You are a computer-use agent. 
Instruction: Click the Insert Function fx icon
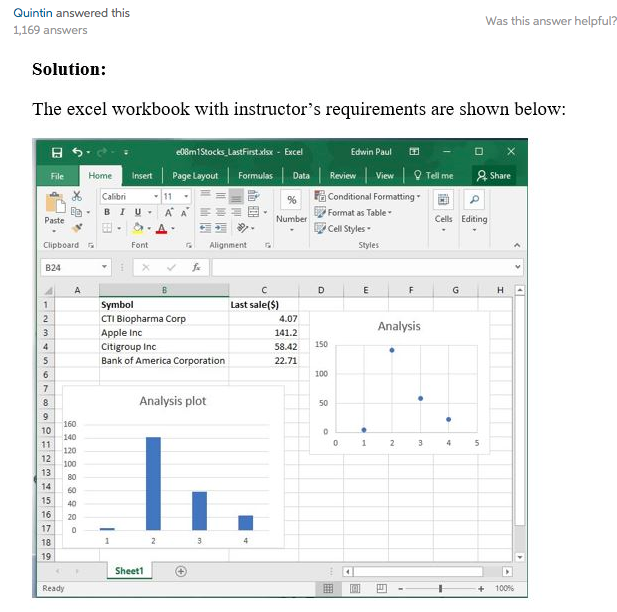point(196,268)
